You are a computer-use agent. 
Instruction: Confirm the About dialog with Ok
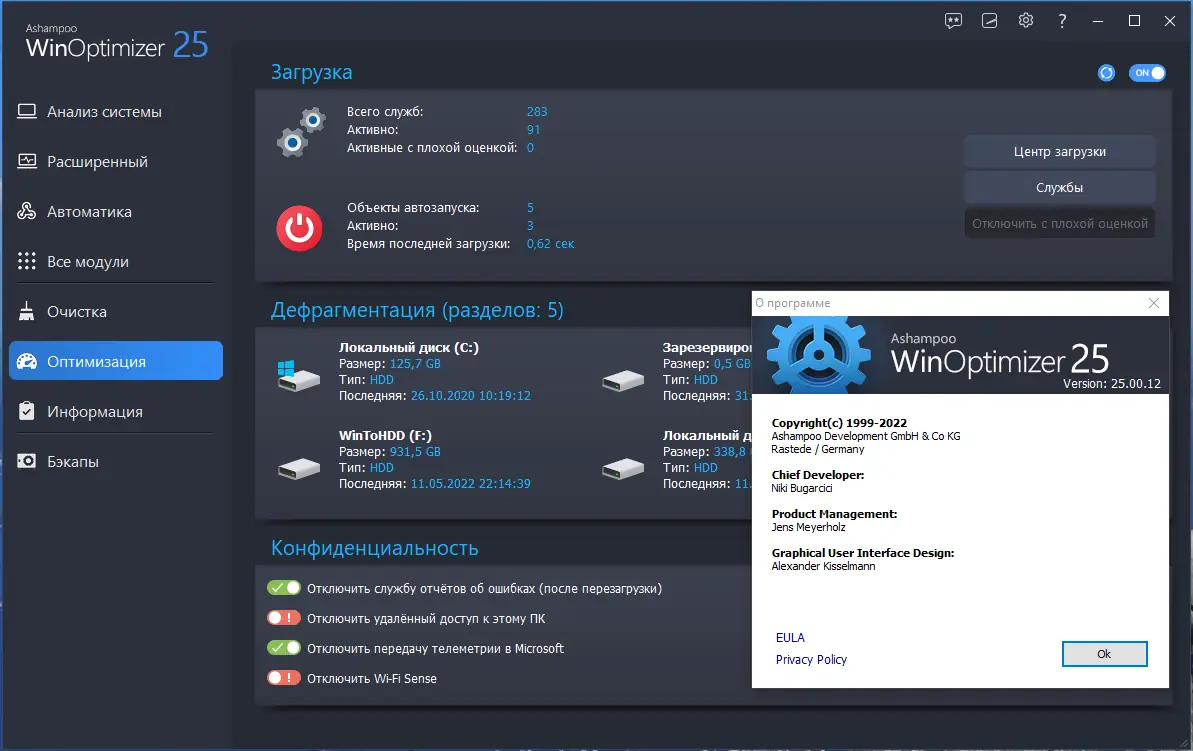point(1104,653)
